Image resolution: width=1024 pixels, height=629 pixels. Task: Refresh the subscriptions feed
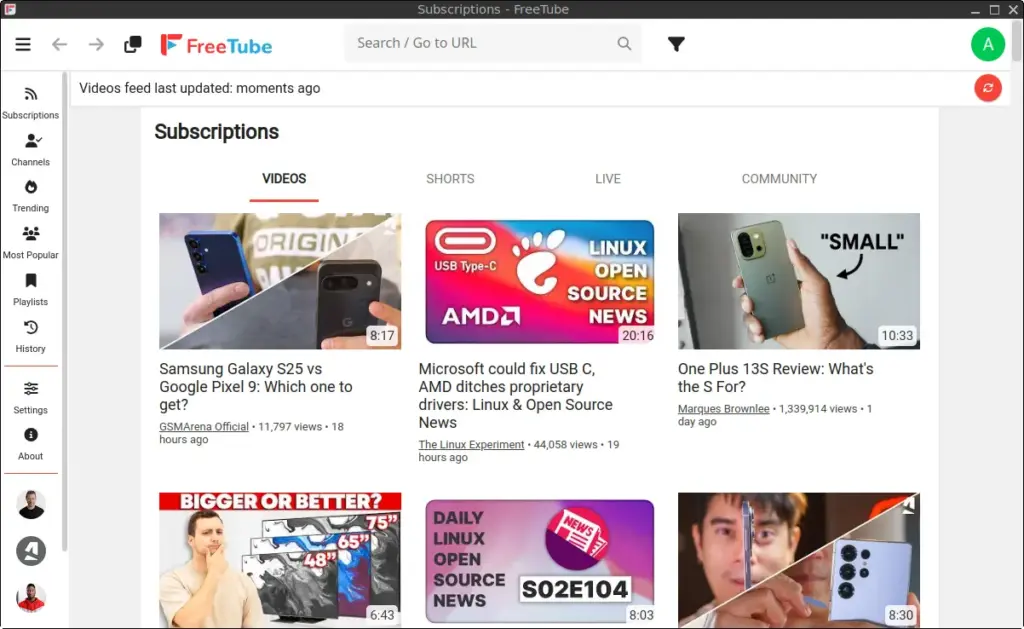coord(987,88)
